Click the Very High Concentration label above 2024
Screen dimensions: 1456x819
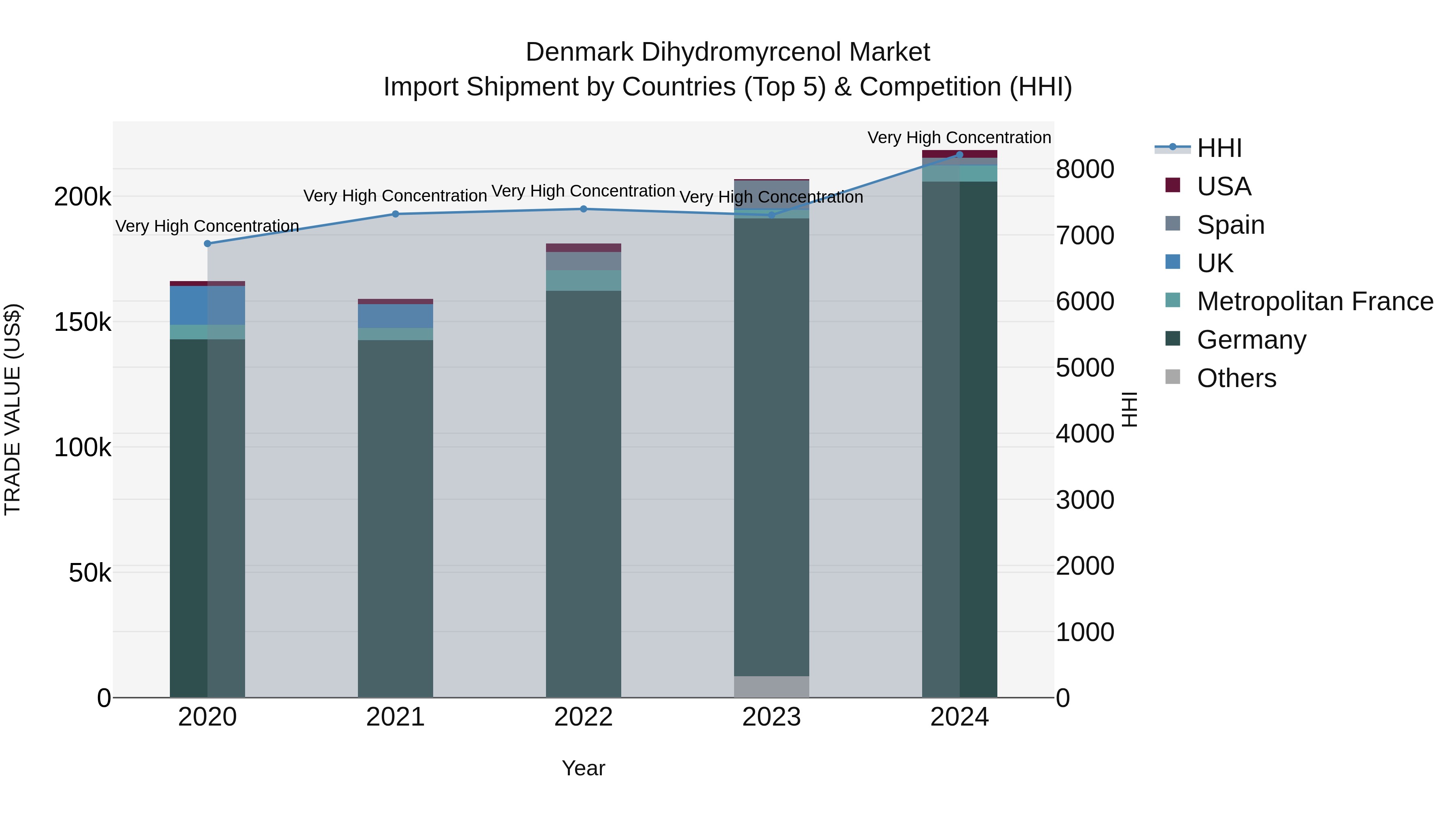960,138
